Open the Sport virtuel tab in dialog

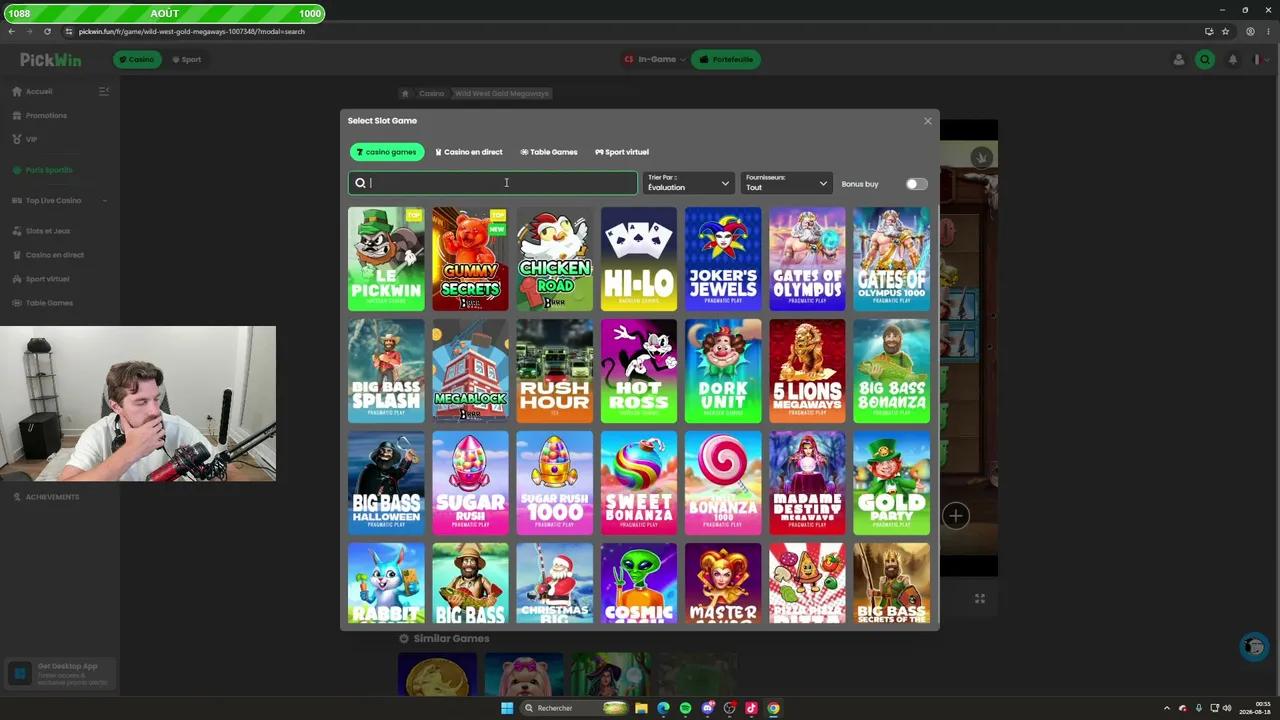[x=622, y=152]
